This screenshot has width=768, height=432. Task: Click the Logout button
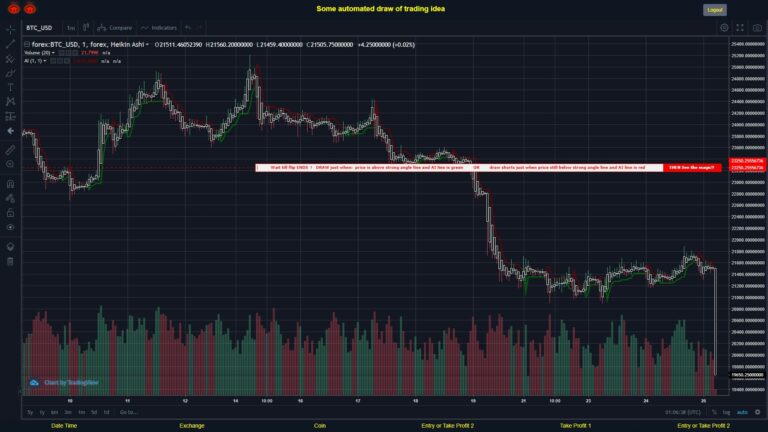(x=715, y=10)
